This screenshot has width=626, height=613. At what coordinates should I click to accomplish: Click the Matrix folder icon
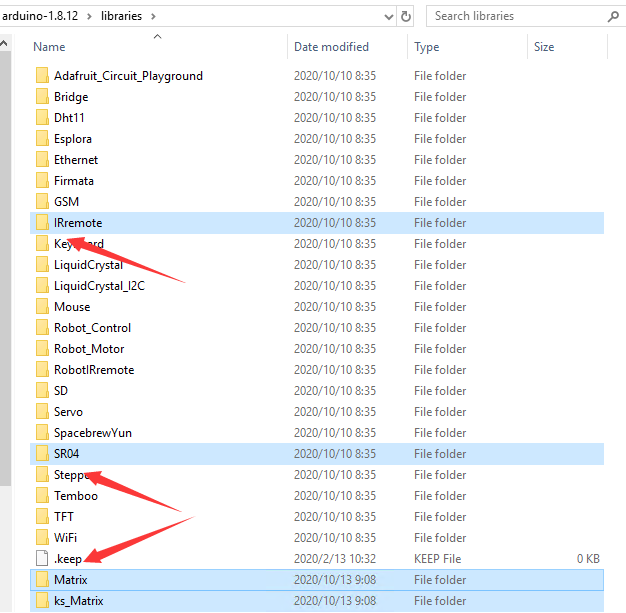click(x=42, y=579)
